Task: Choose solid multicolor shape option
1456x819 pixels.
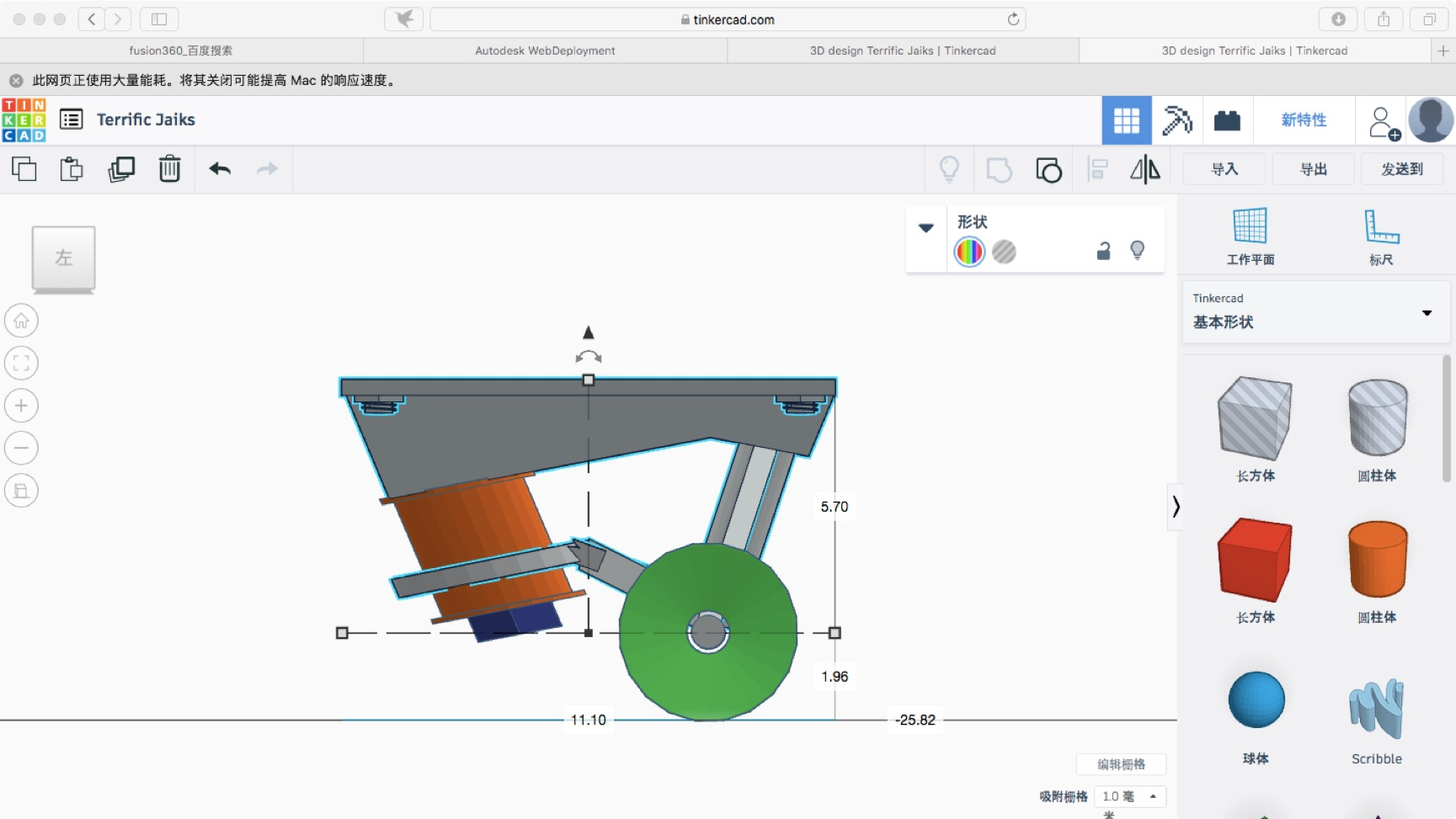Action: pyautogui.click(x=969, y=252)
